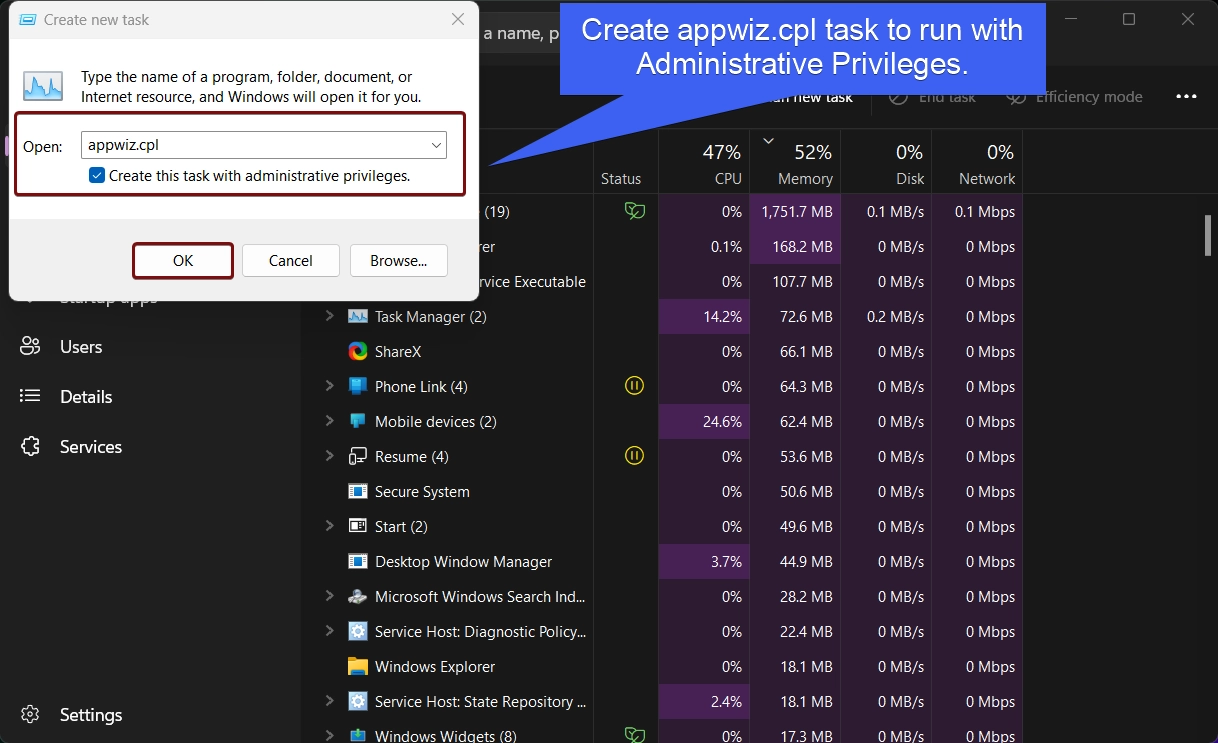Click the suspended pause icon in Phone Link row
This screenshot has height=743, width=1218.
(634, 386)
